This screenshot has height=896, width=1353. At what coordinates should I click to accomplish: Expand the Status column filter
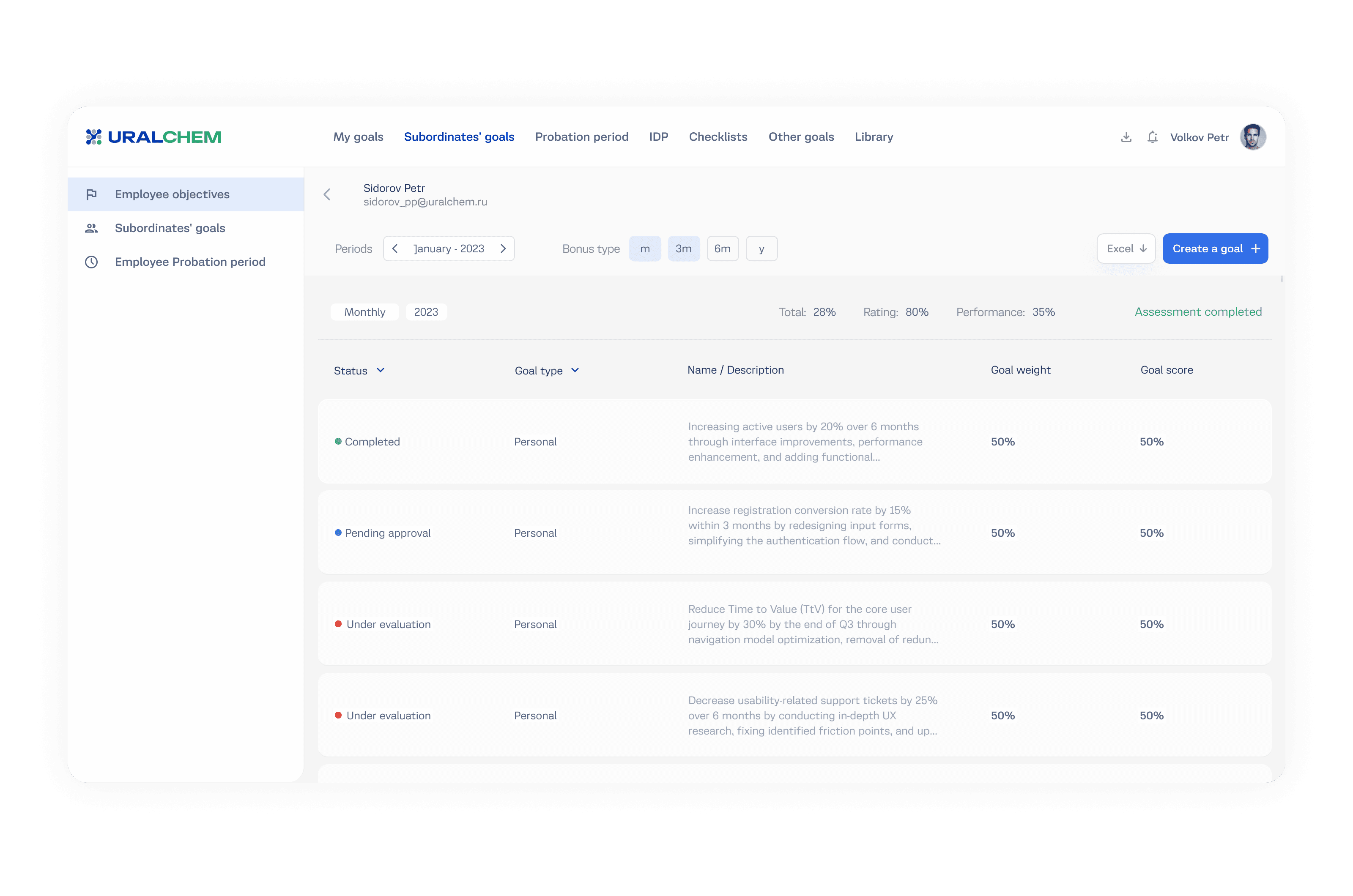381,370
